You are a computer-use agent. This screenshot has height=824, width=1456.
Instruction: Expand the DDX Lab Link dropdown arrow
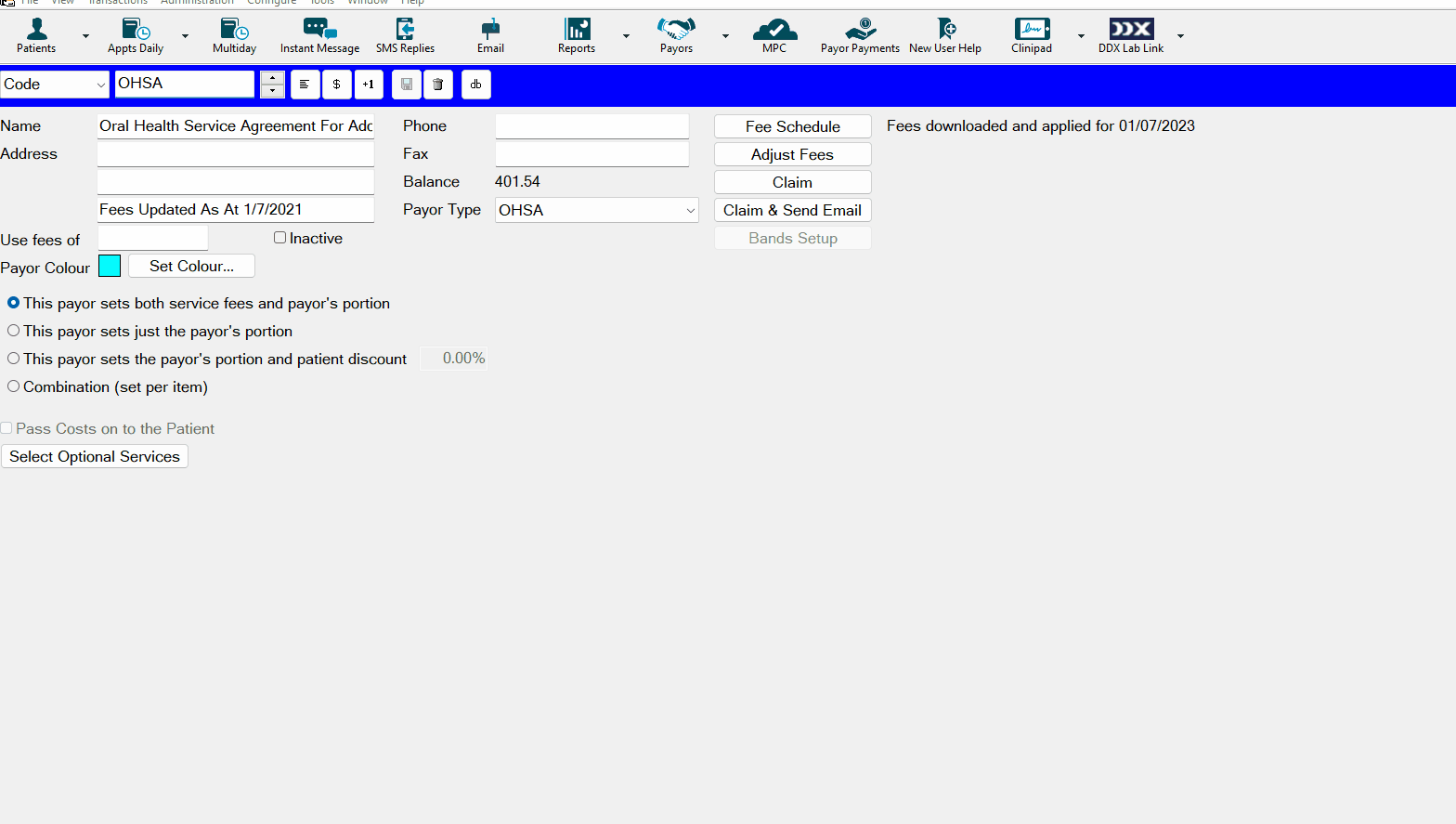(x=1180, y=36)
